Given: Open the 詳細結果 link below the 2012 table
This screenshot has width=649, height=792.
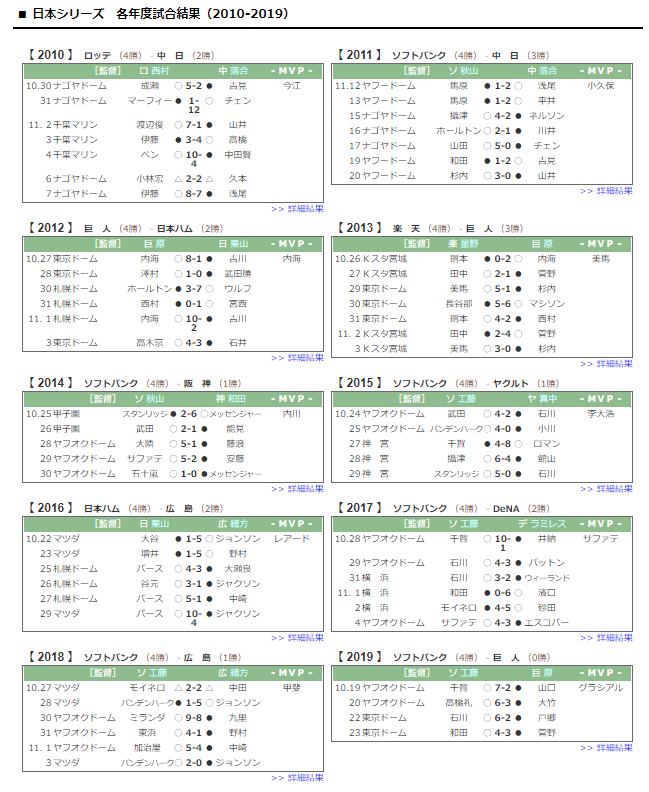Looking at the screenshot, I should coord(297,358).
